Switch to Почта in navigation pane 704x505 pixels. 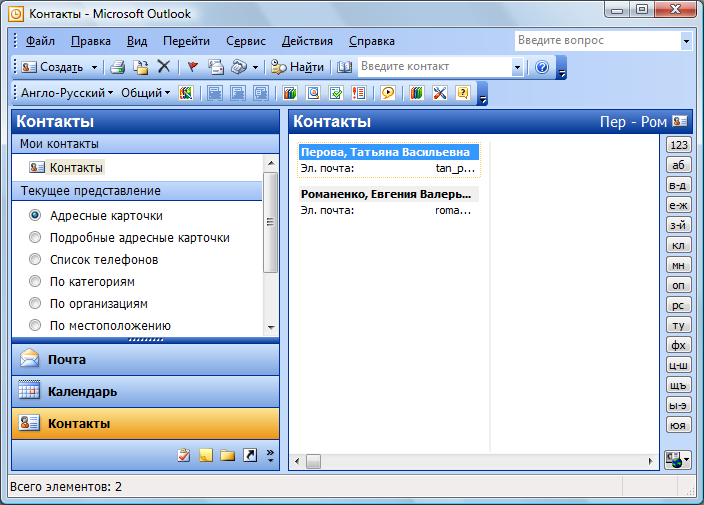[x=145, y=360]
